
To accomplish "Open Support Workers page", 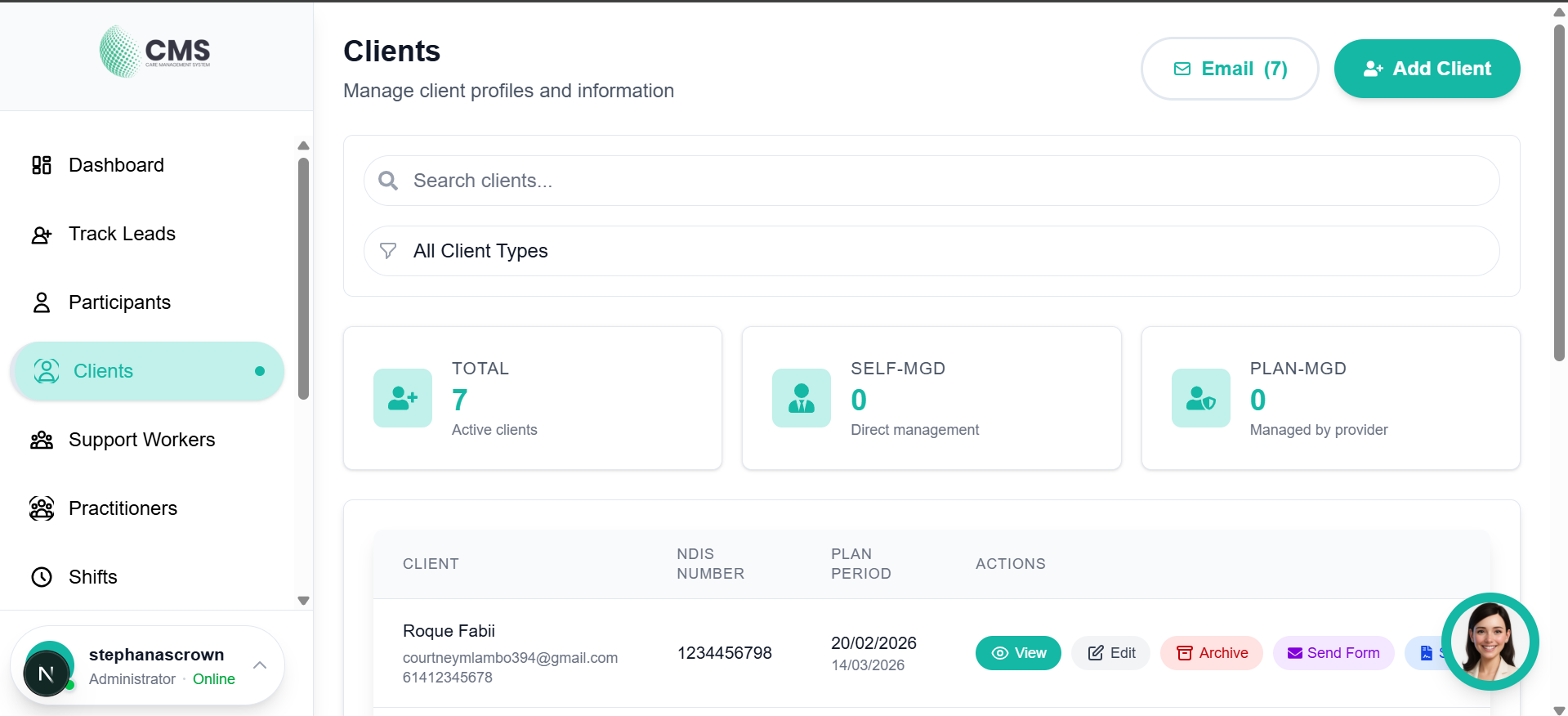I will tap(141, 440).
